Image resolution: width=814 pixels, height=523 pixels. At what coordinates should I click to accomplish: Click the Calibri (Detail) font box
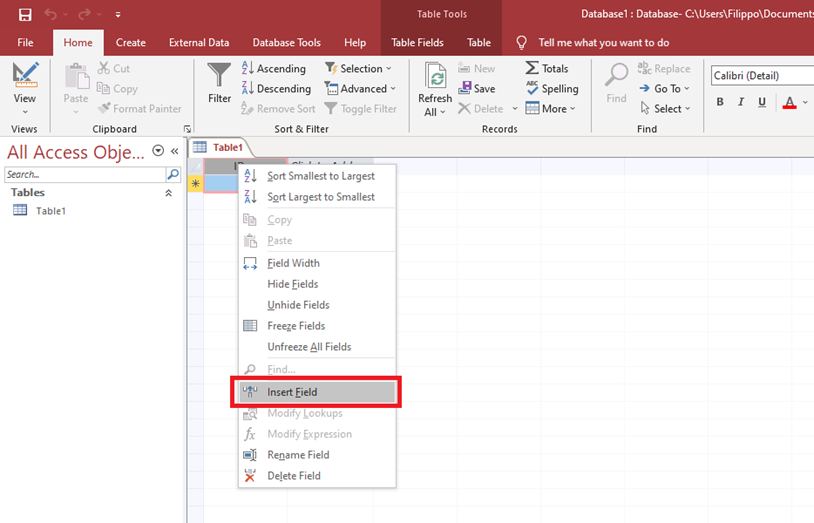pyautogui.click(x=762, y=76)
